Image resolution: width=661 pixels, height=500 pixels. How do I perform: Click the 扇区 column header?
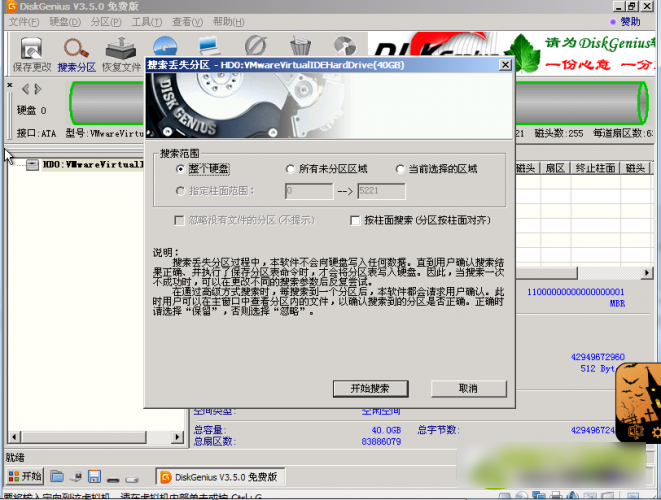pyautogui.click(x=555, y=168)
